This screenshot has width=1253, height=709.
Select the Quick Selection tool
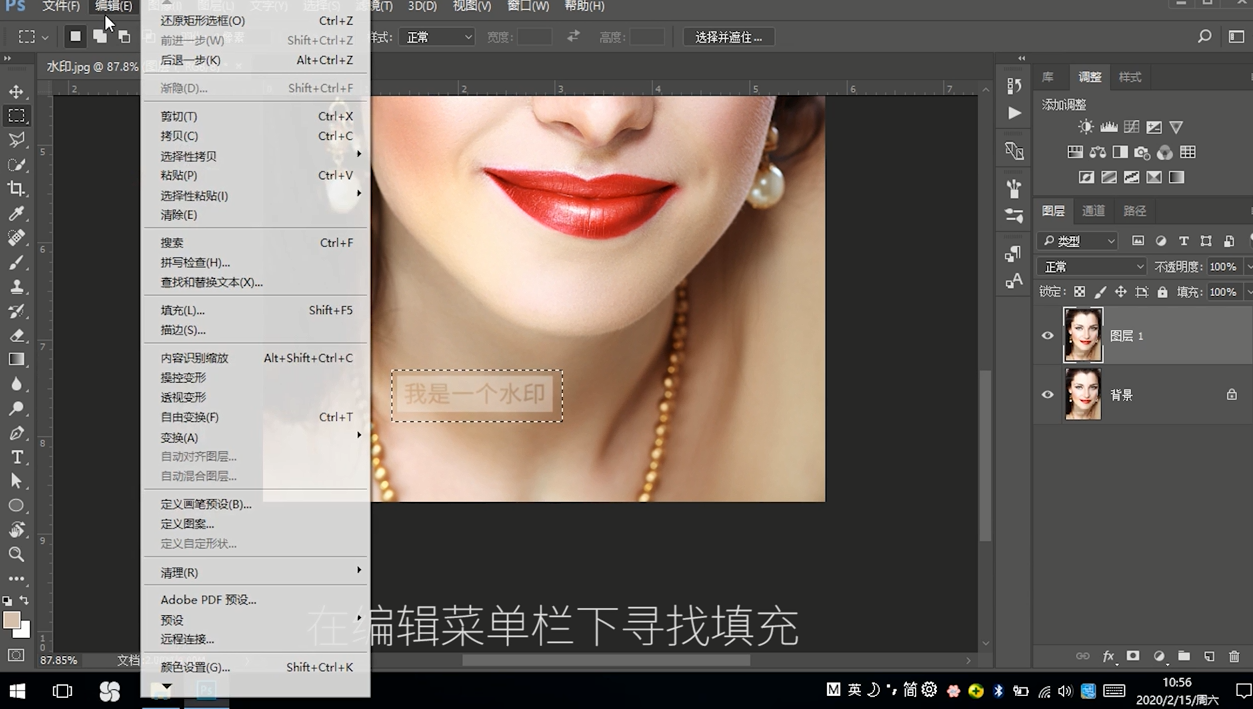tap(16, 164)
